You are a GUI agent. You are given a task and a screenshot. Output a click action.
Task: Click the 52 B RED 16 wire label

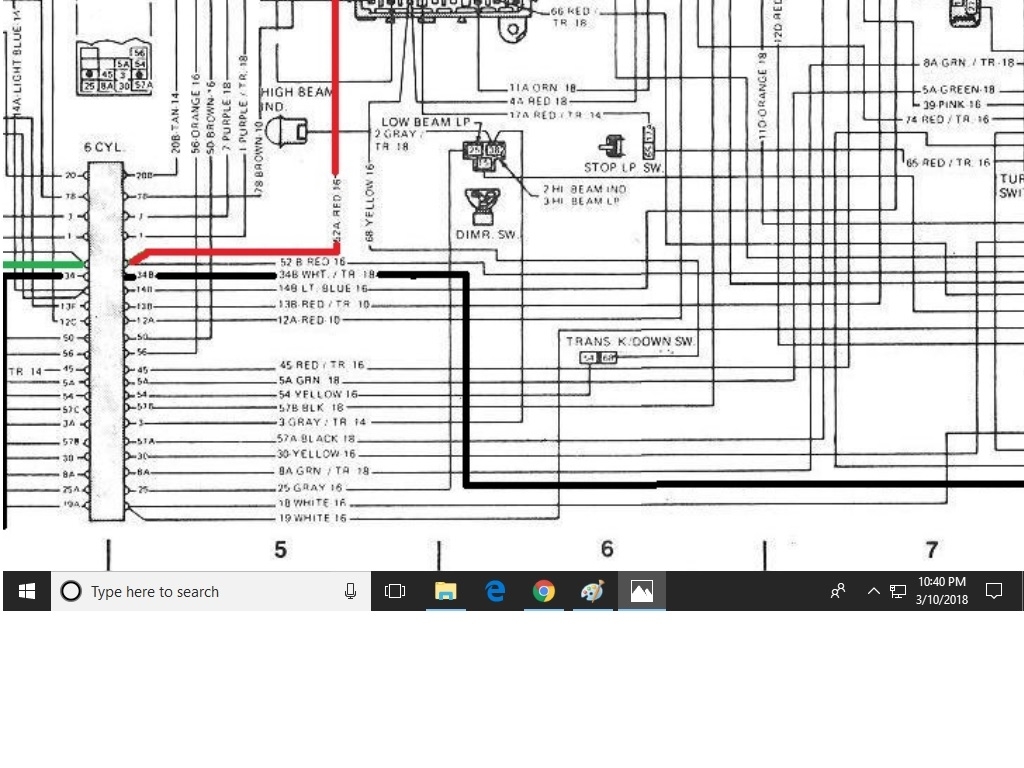[x=312, y=262]
